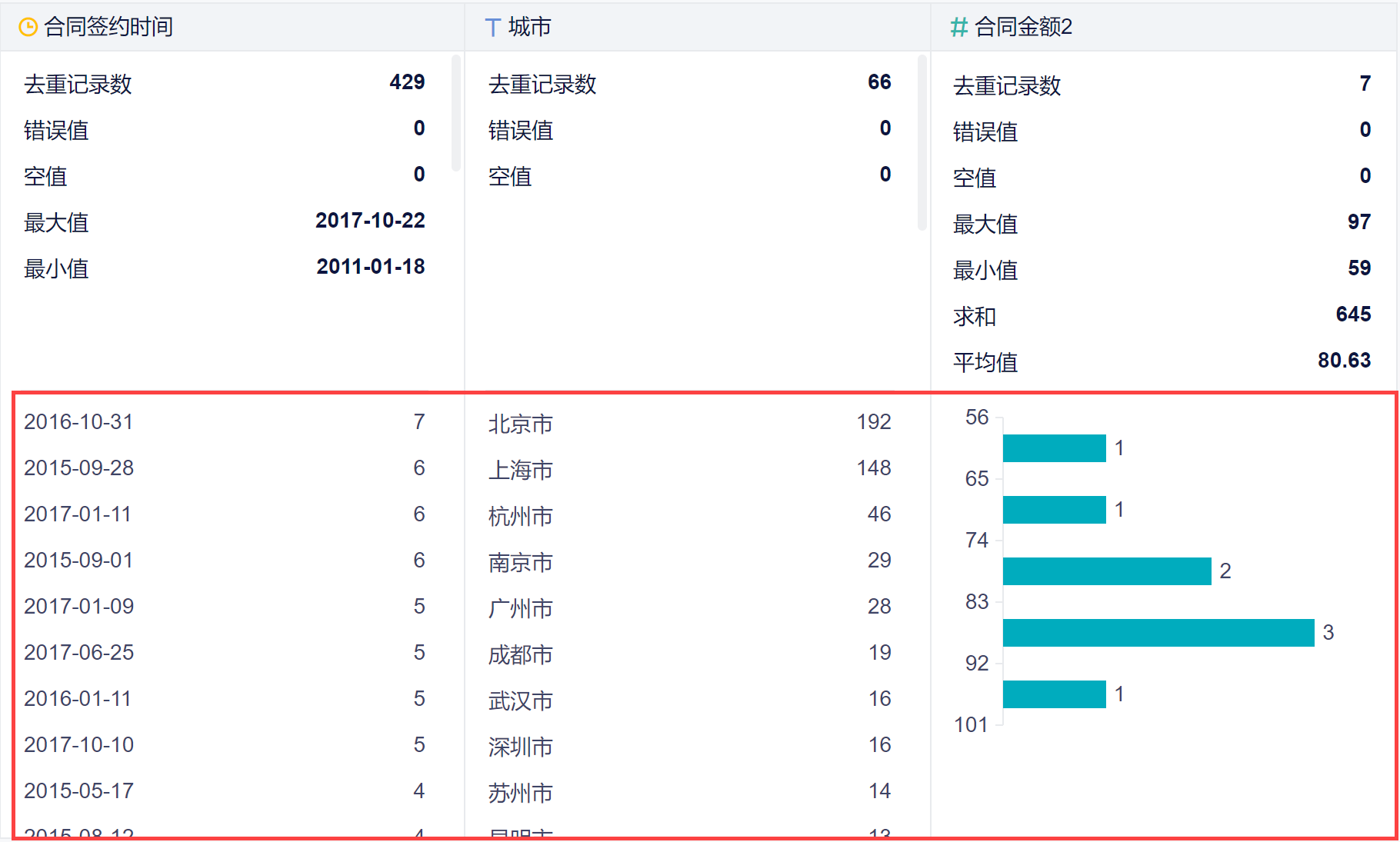Click the 最大值 2017-10-22 statistic row

[x=224, y=221]
